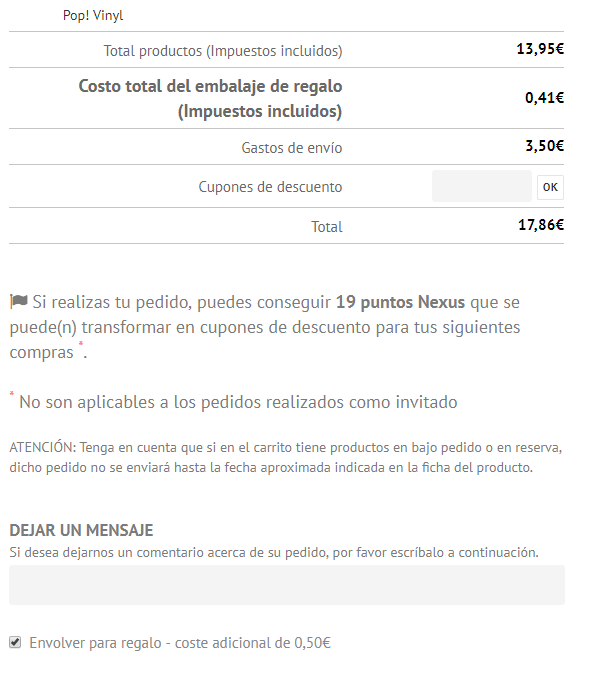
Task: Click the 13,95€ products total amount
Action: (x=540, y=49)
